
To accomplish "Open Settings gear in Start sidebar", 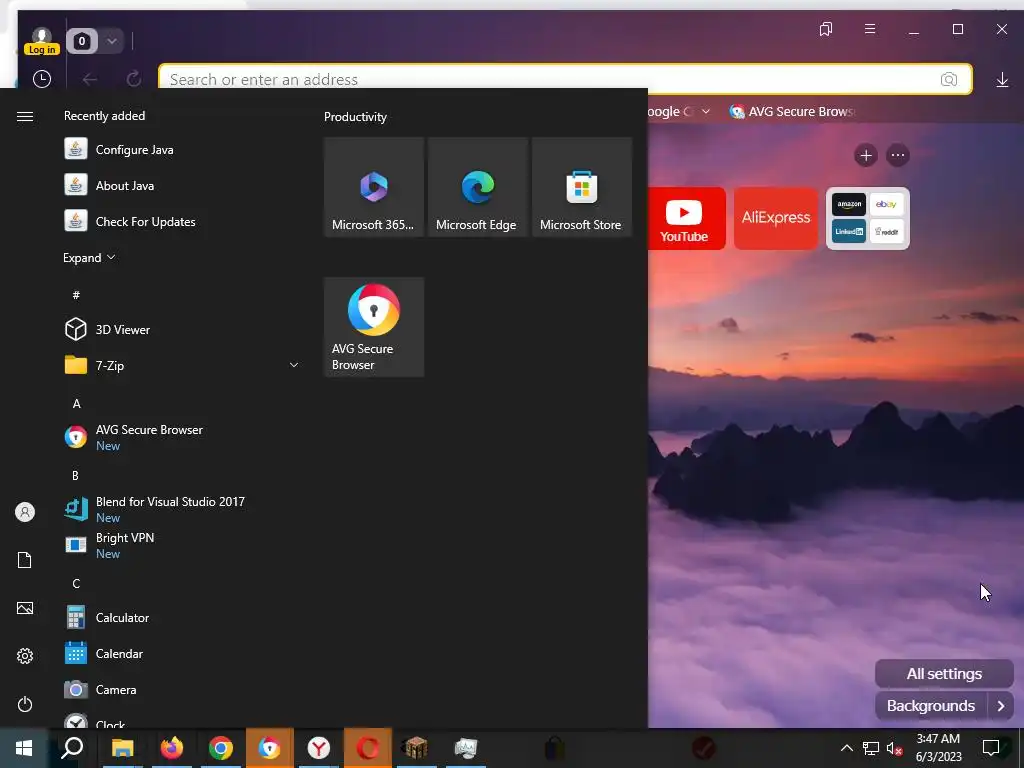I will pos(25,656).
